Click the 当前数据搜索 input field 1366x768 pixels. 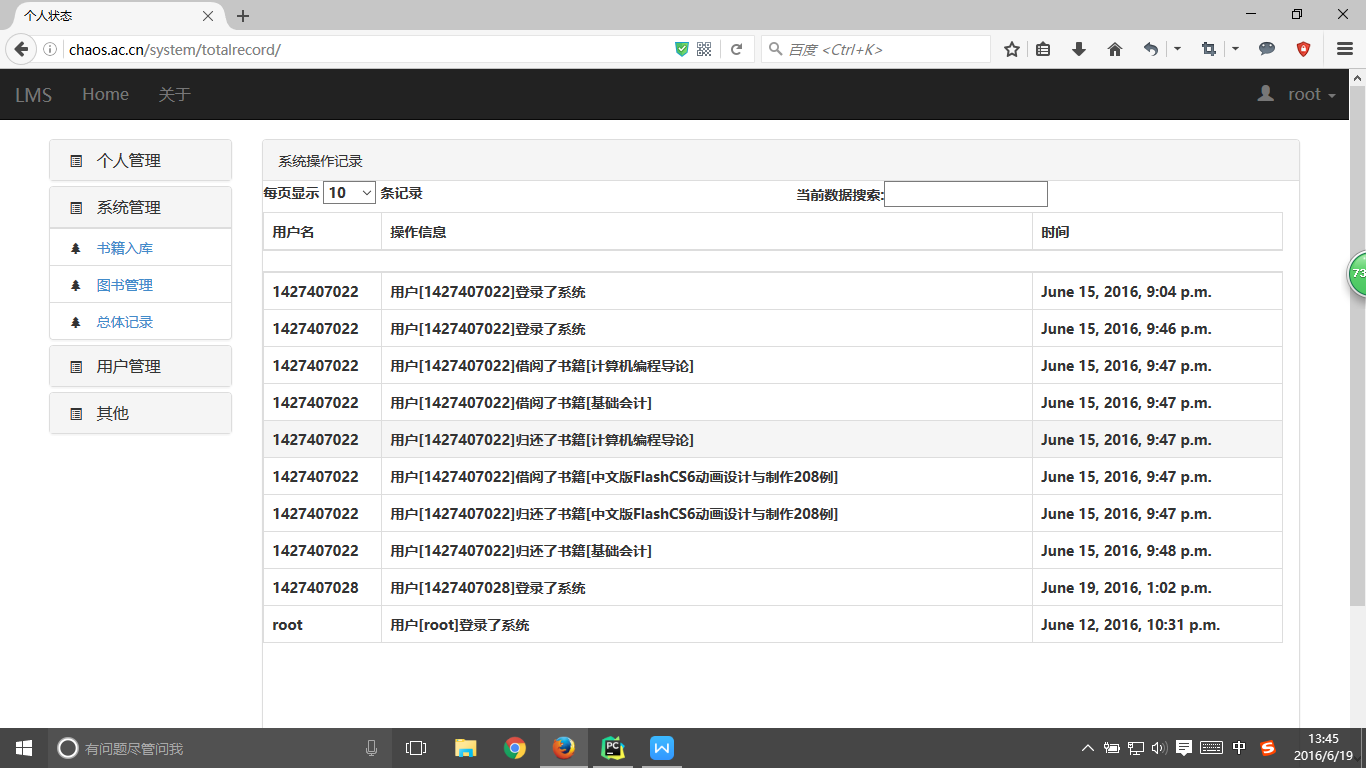coord(966,194)
